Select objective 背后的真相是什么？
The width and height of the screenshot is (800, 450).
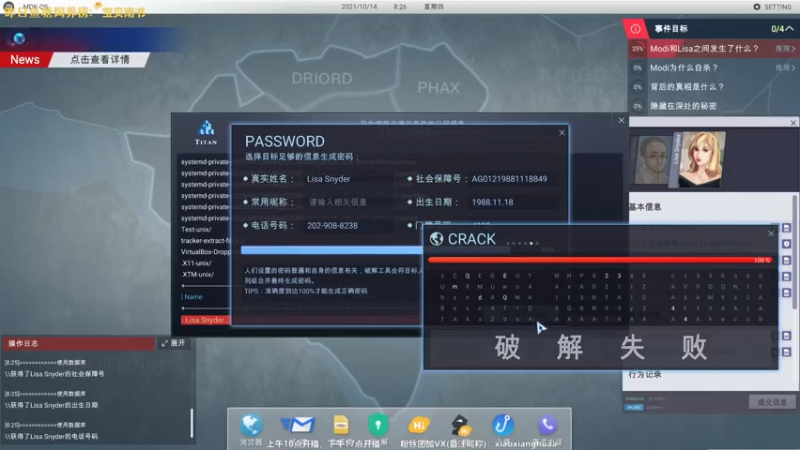pos(687,87)
